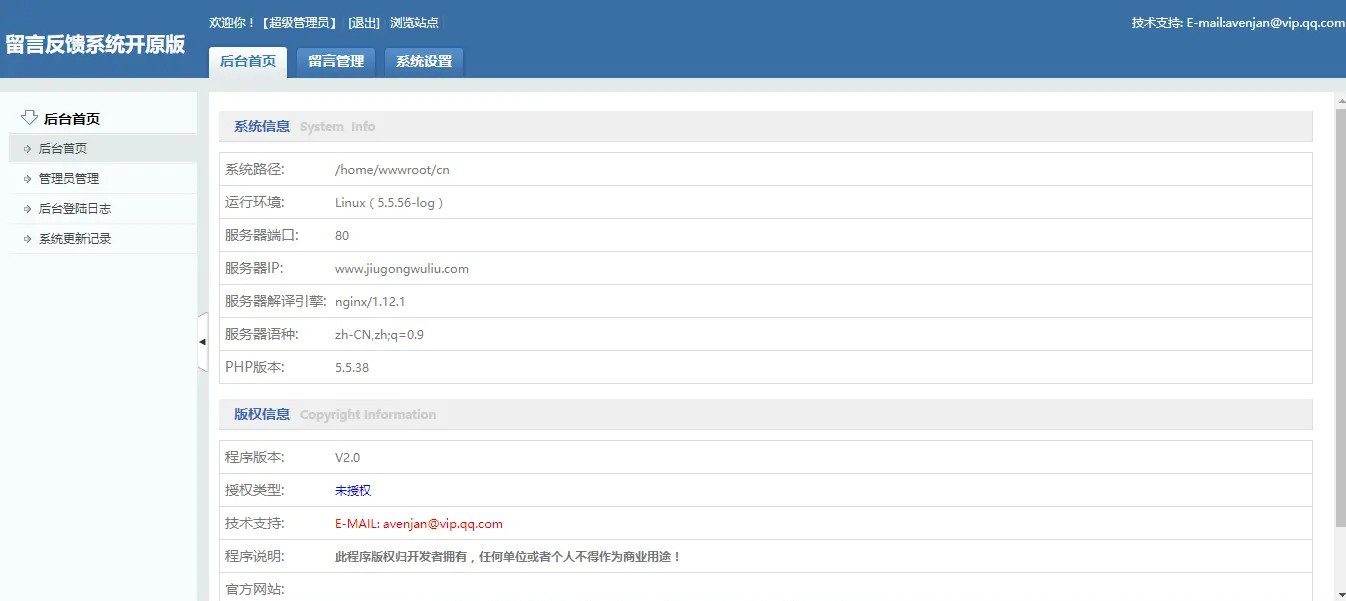Click the PHP version value 5.5.38
This screenshot has width=1346, height=601.
click(352, 368)
